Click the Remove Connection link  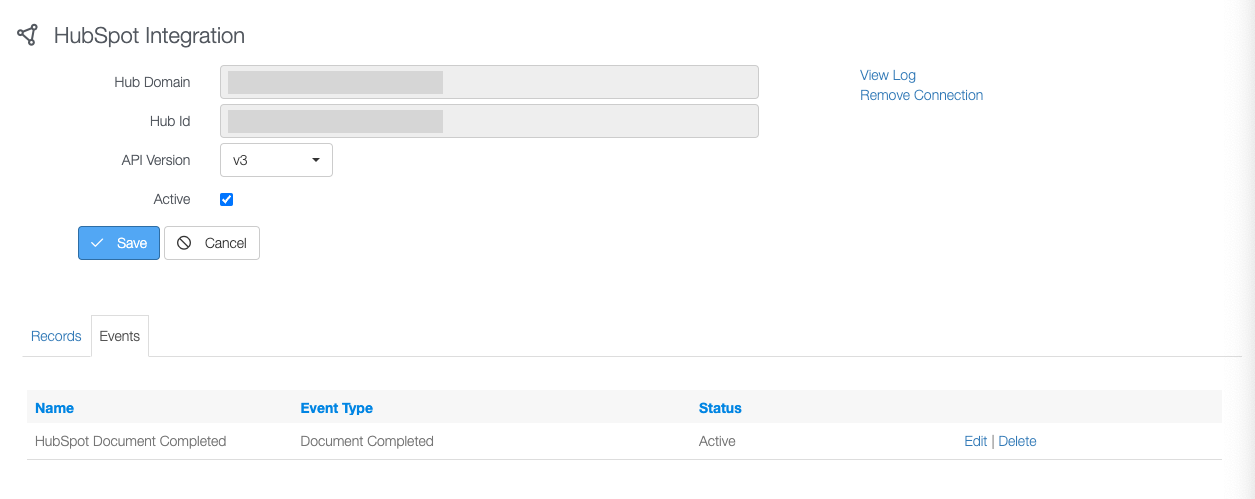(921, 95)
